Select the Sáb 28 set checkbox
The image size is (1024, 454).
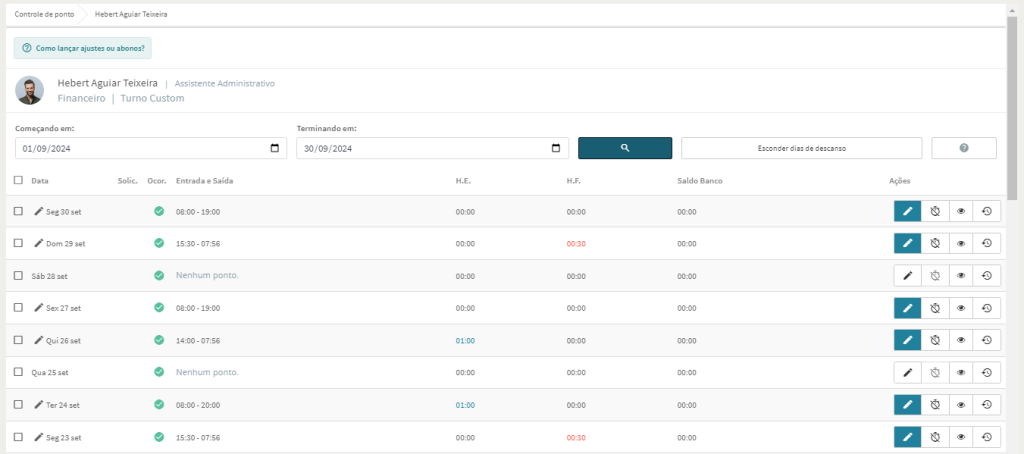pos(18,276)
